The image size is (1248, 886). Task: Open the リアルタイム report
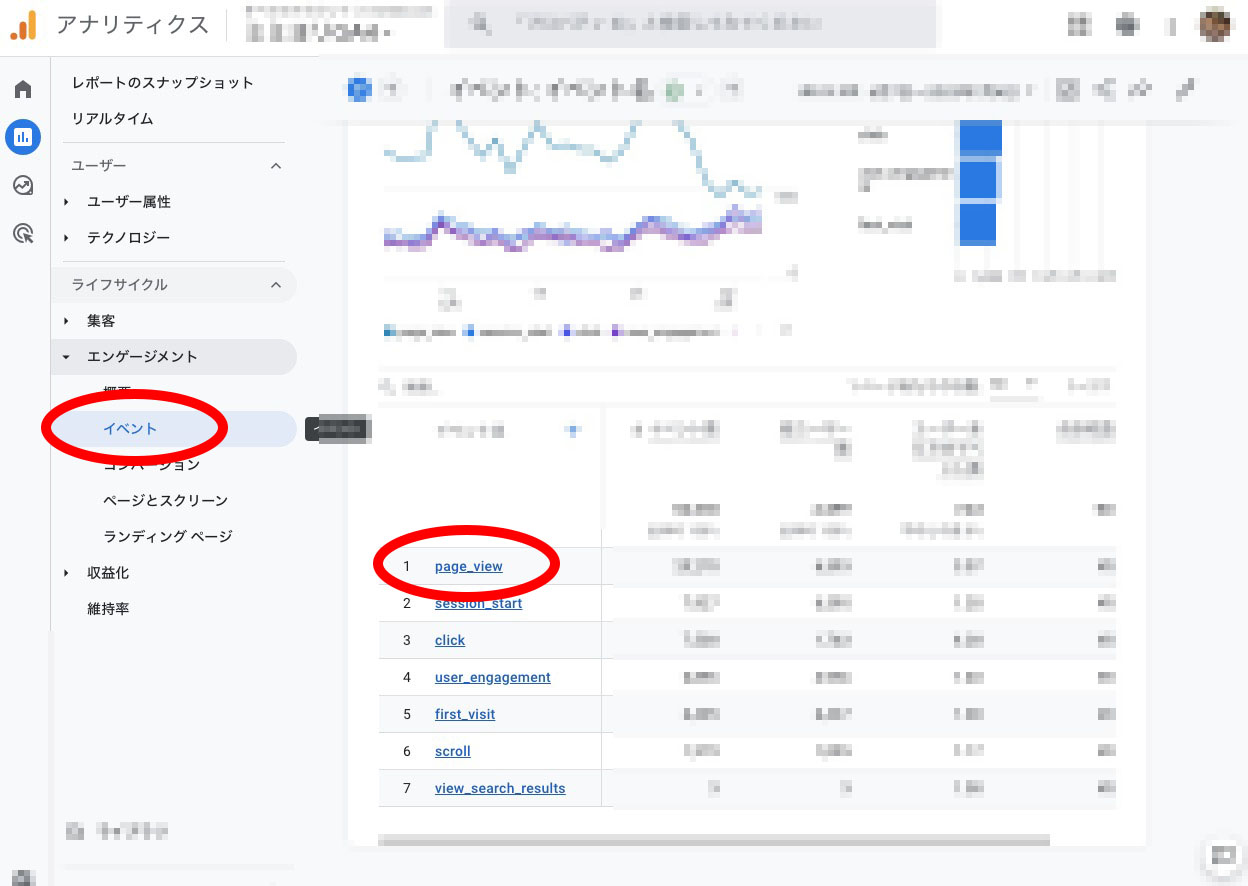tap(113, 119)
